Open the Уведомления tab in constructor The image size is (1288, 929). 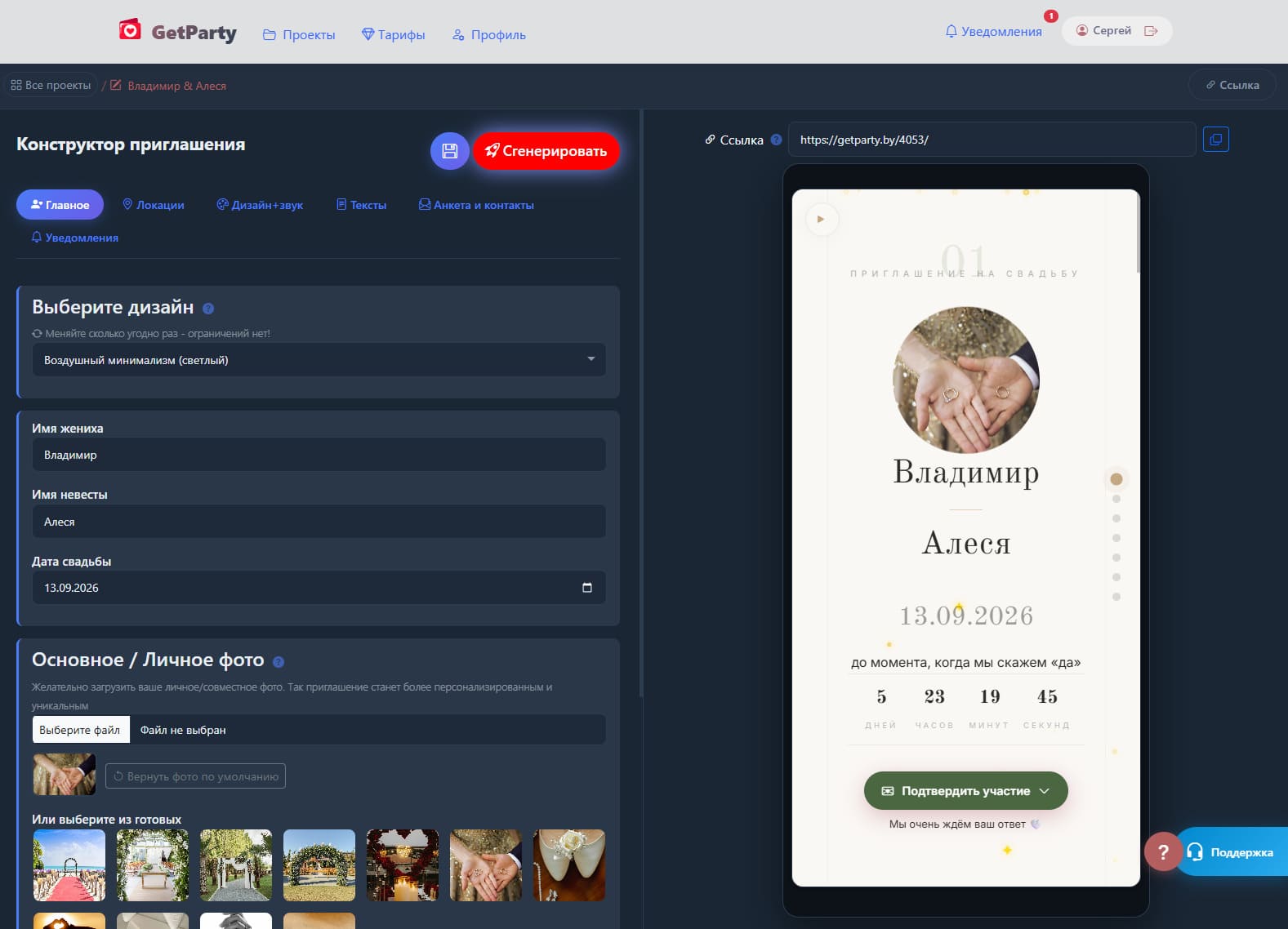74,238
